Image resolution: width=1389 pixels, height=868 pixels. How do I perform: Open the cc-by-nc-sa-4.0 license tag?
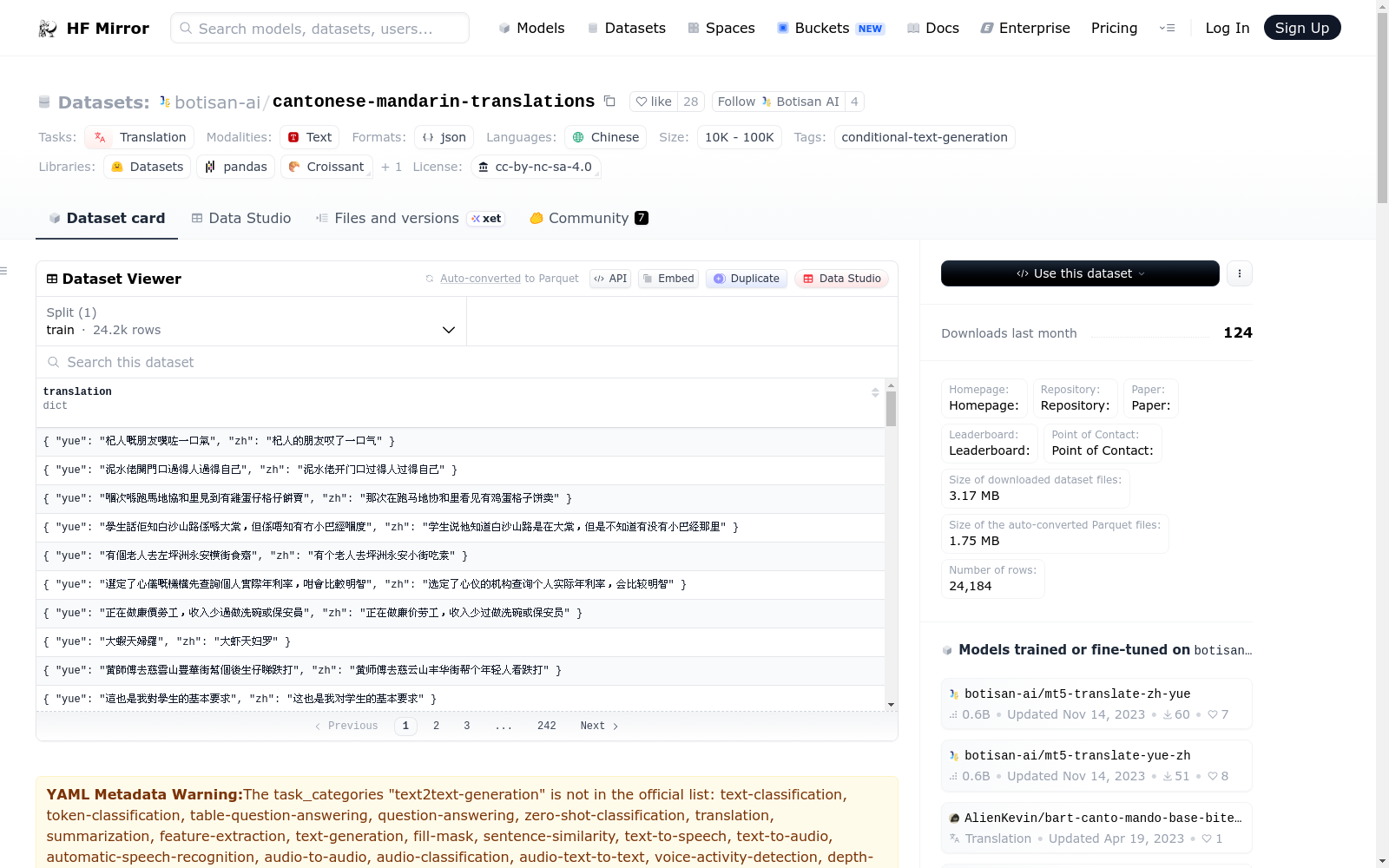536,167
